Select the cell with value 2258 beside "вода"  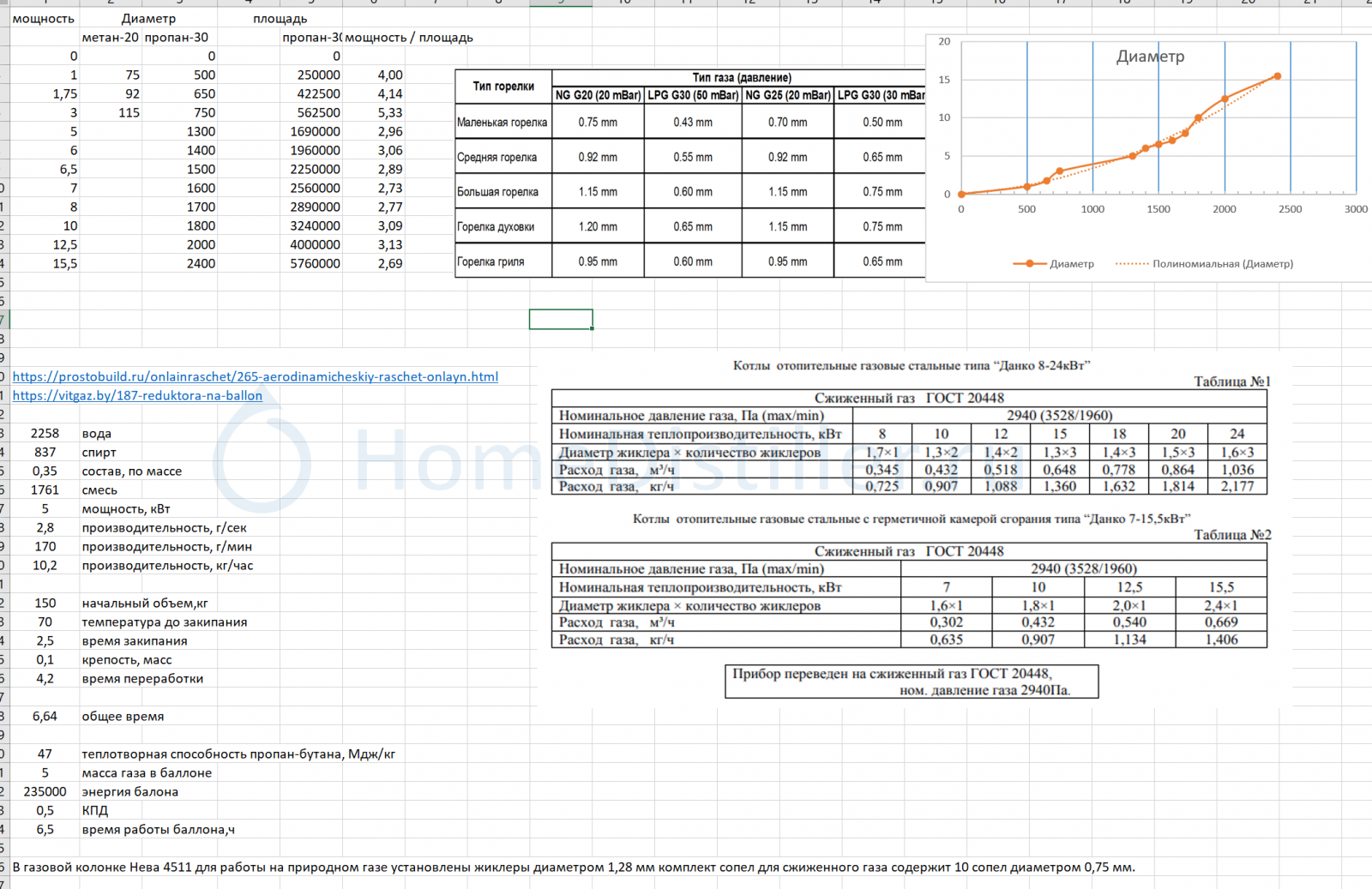(45, 434)
